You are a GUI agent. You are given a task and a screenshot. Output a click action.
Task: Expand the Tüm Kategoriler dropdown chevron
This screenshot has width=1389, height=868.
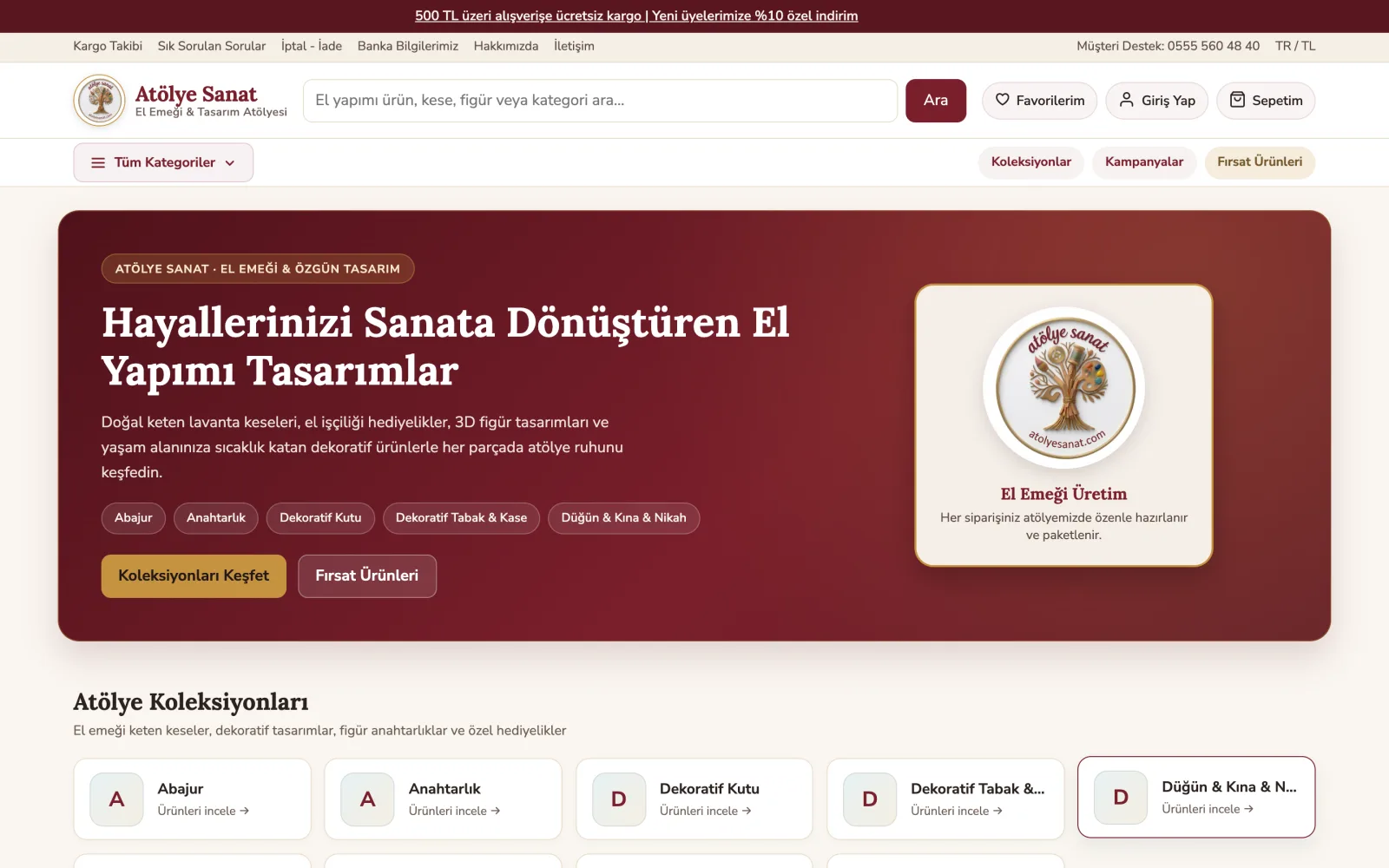pos(230,162)
